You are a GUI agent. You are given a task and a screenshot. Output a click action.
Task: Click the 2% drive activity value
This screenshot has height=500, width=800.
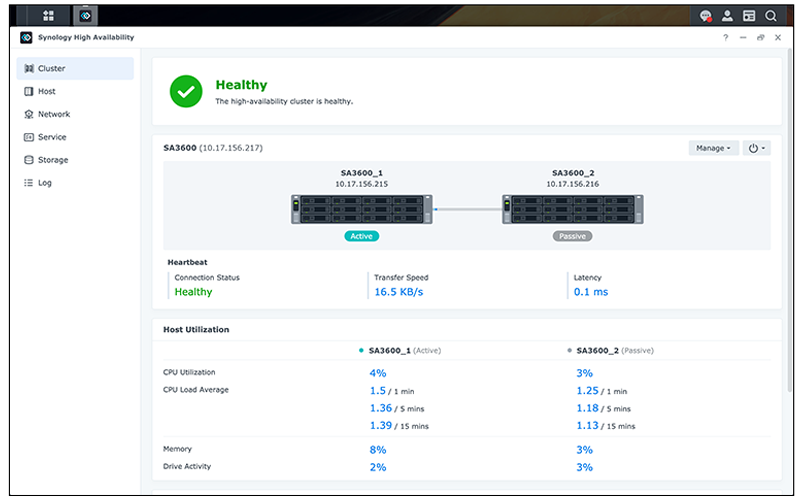point(378,467)
